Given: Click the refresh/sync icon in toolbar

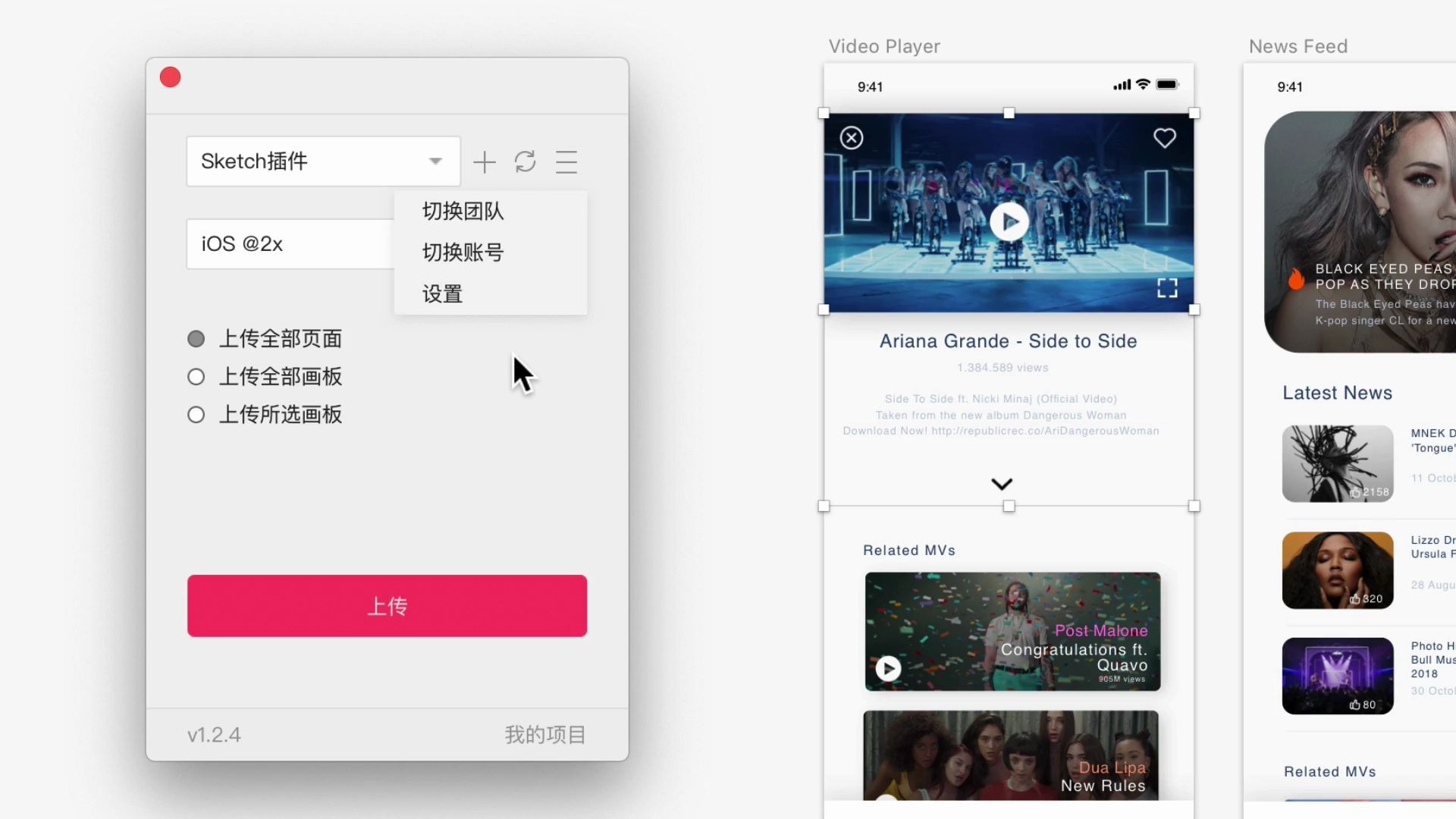Looking at the screenshot, I should (525, 162).
